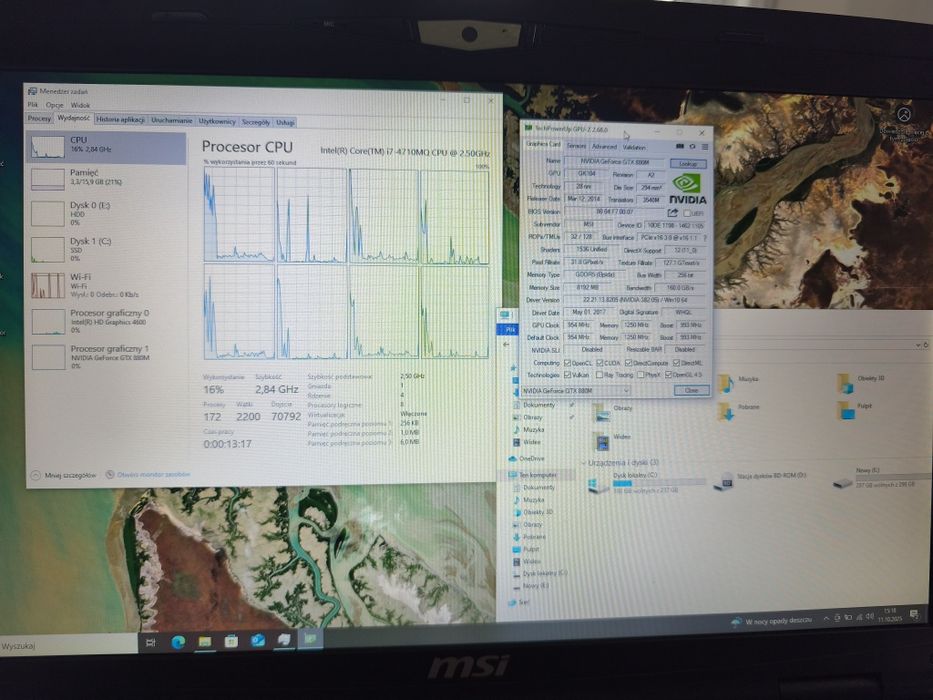Open the GPU selection dropdown in GPU-Z
The image size is (933, 700).
[575, 390]
